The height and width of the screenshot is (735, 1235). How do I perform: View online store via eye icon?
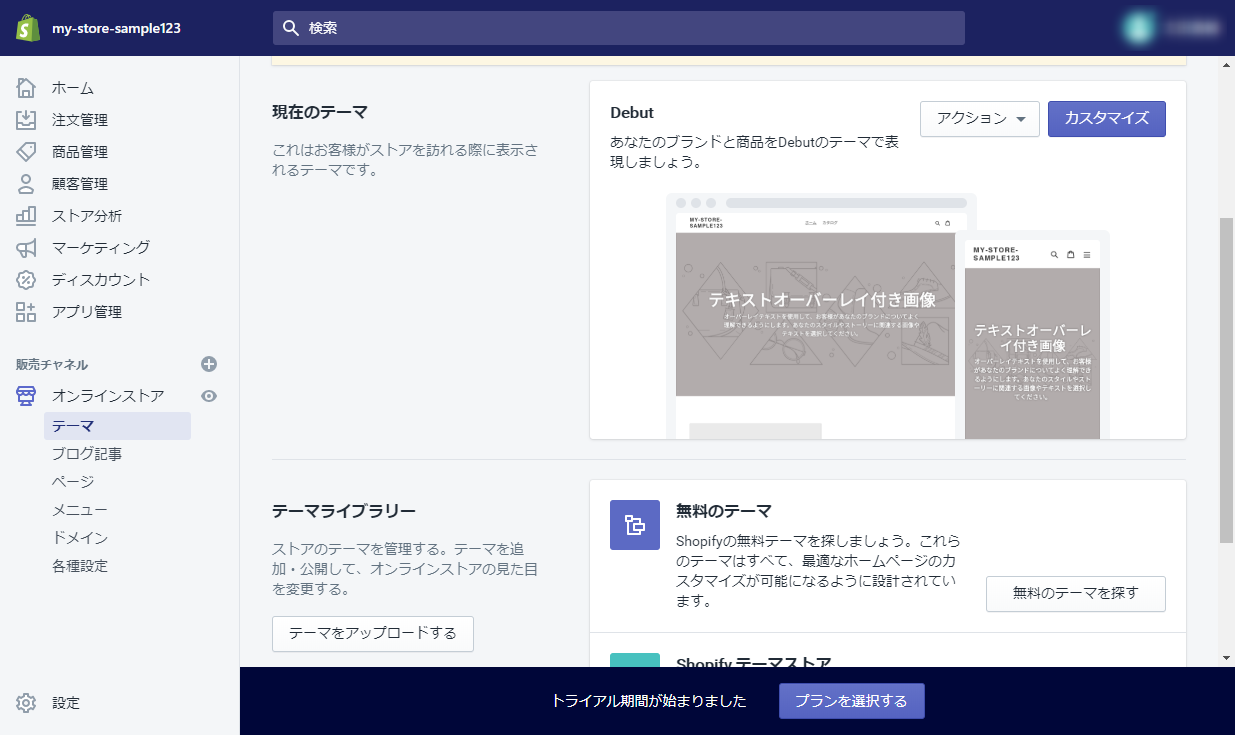209,396
